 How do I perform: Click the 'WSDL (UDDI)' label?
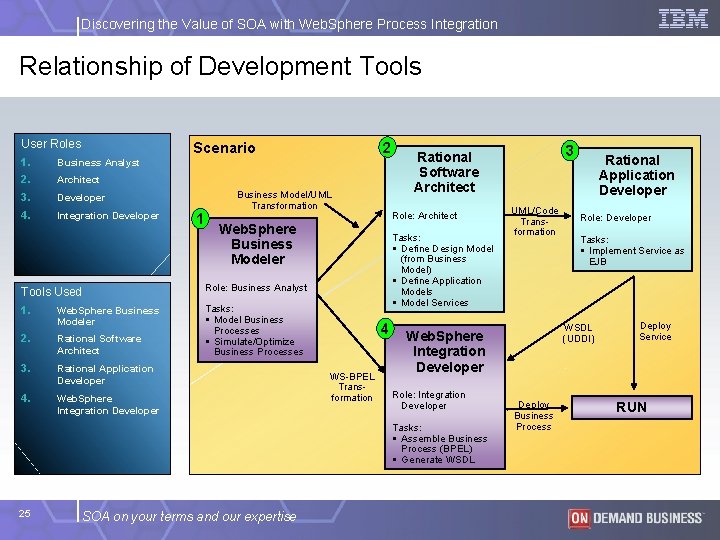pos(578,333)
